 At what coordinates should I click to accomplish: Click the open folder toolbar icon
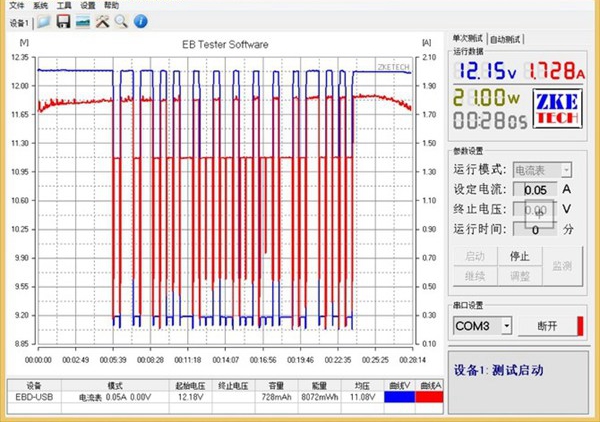(44, 21)
